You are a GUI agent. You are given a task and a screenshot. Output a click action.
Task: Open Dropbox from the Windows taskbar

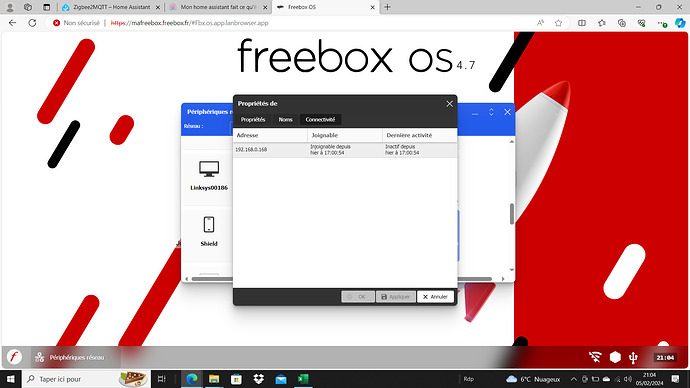pos(258,379)
